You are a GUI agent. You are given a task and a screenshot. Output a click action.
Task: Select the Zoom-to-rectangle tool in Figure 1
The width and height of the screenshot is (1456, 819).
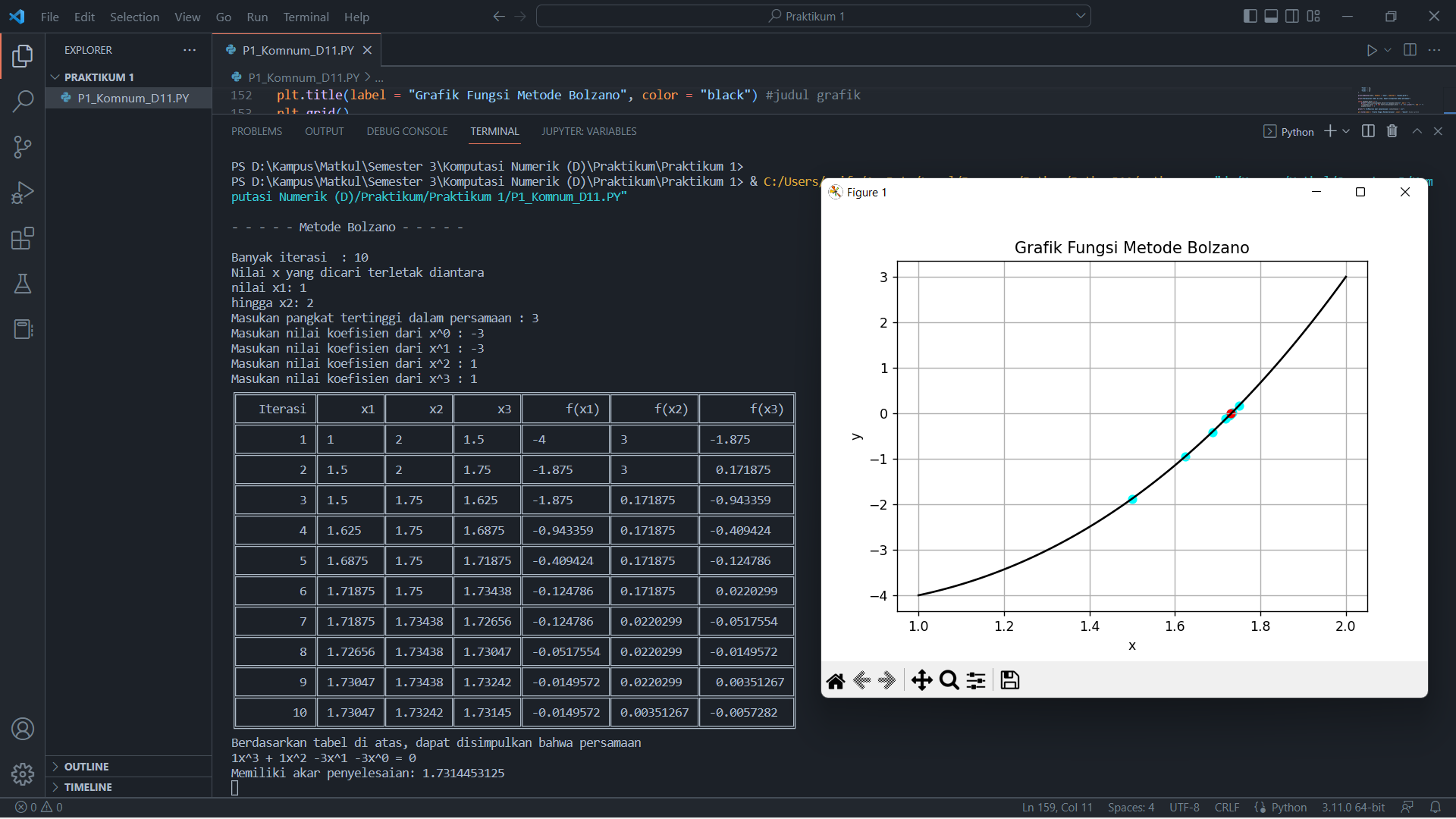[948, 680]
